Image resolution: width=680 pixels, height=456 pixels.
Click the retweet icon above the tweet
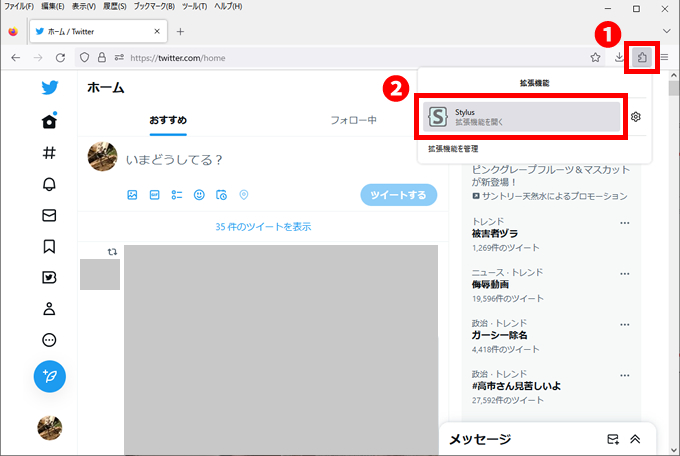112,252
